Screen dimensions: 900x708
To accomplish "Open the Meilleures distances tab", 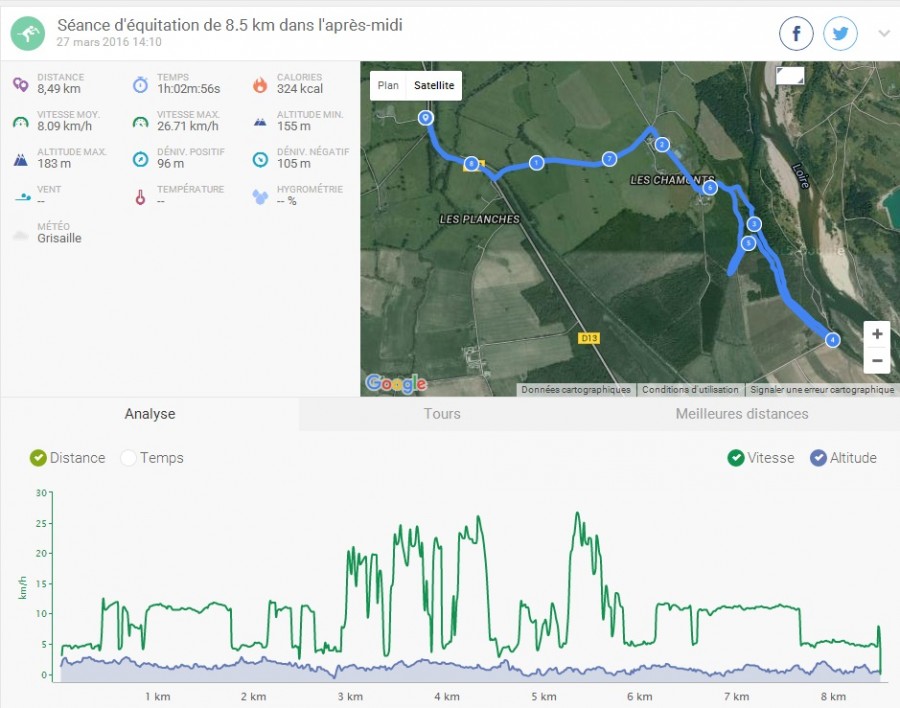I will [741, 414].
